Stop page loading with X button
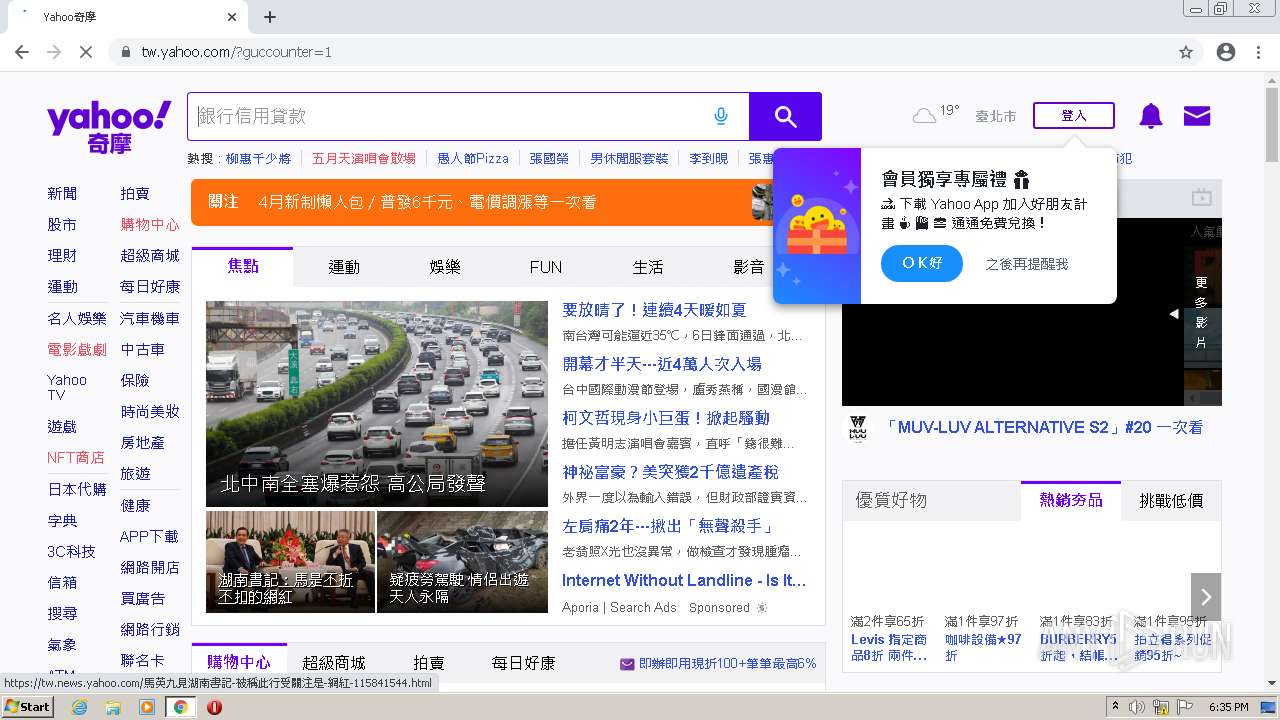The image size is (1280, 720). click(86, 52)
